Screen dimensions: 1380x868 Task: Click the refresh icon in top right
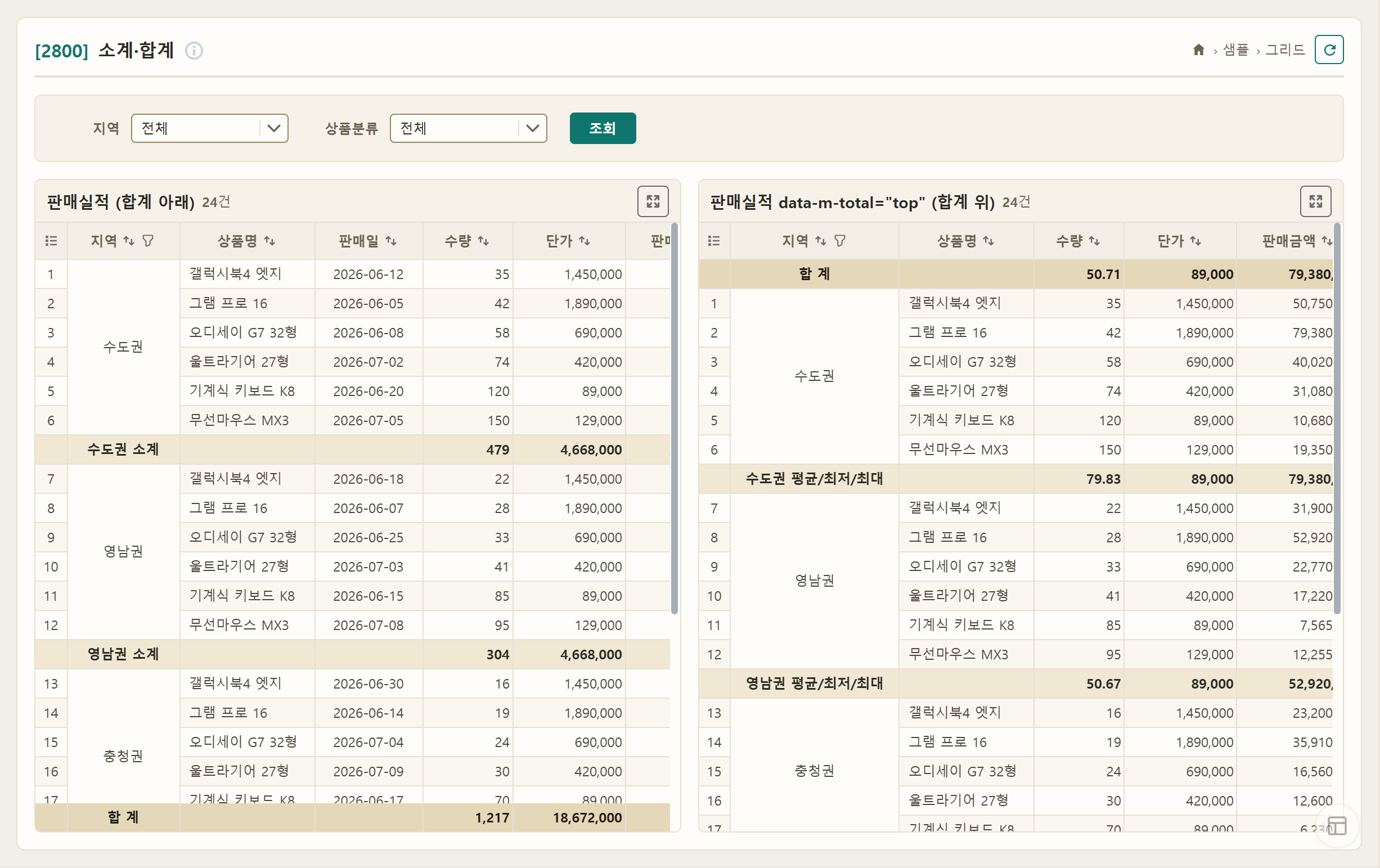1329,50
